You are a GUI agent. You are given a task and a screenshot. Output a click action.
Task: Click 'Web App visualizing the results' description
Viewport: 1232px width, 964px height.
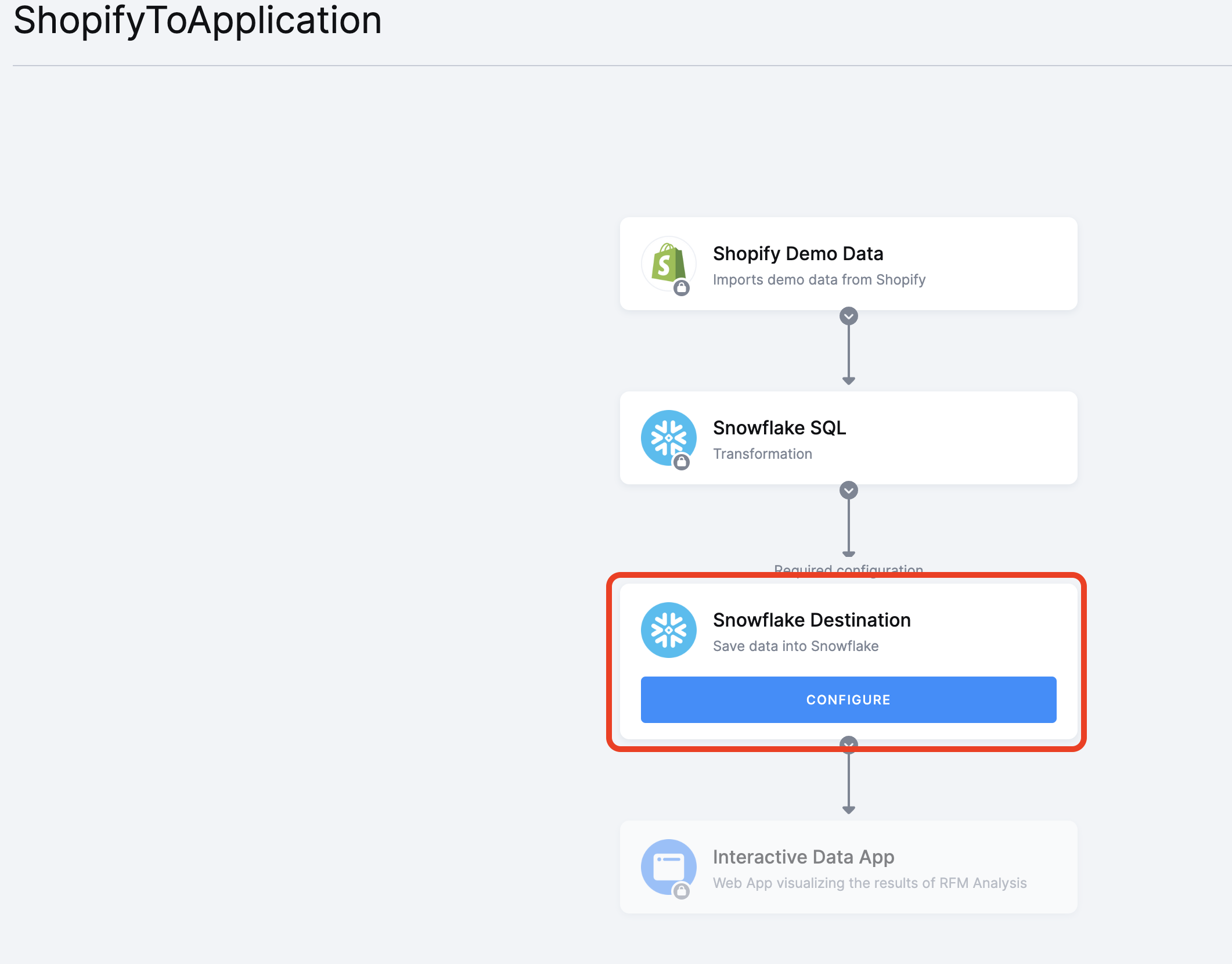[x=870, y=883]
